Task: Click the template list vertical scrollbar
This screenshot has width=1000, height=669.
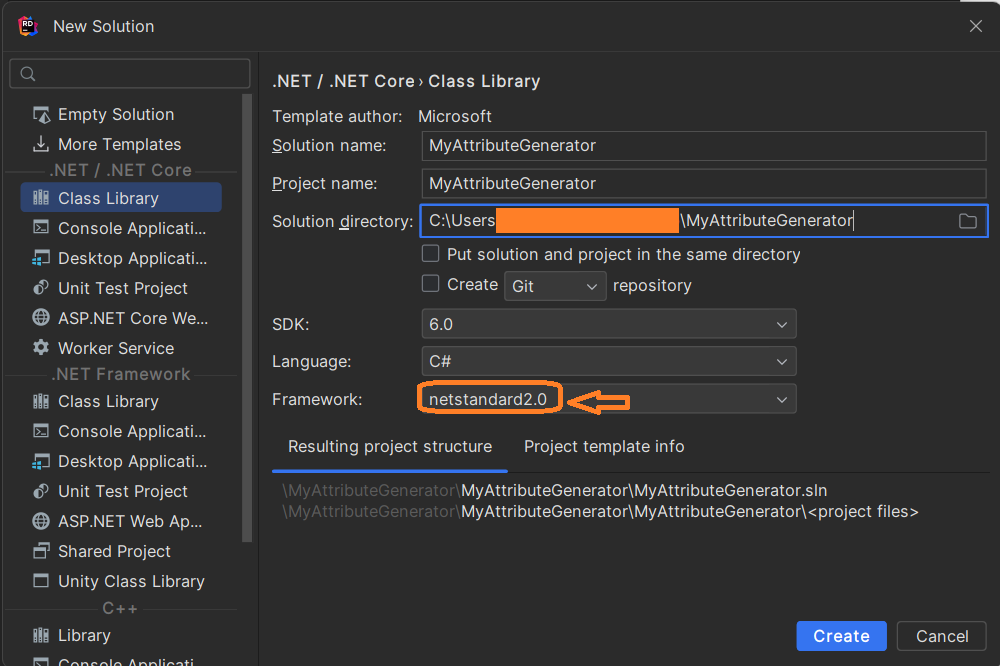Action: coord(247,318)
